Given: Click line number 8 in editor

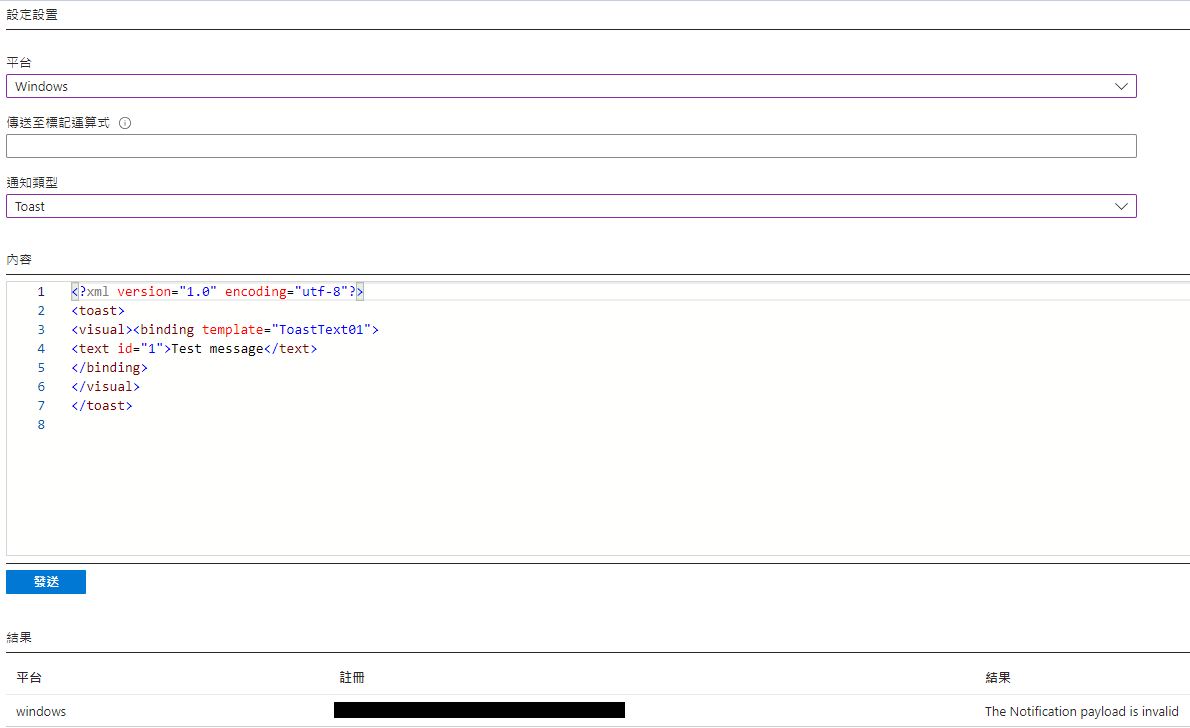Looking at the screenshot, I should pyautogui.click(x=41, y=424).
